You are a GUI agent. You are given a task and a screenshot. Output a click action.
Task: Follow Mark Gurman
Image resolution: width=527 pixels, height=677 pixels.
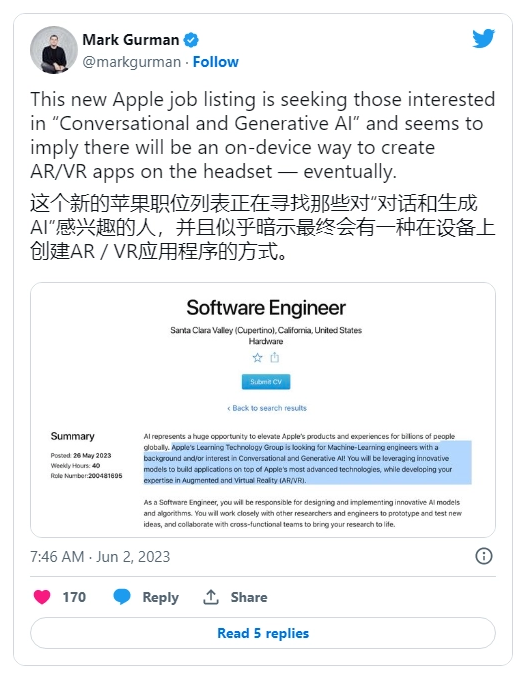coord(215,62)
